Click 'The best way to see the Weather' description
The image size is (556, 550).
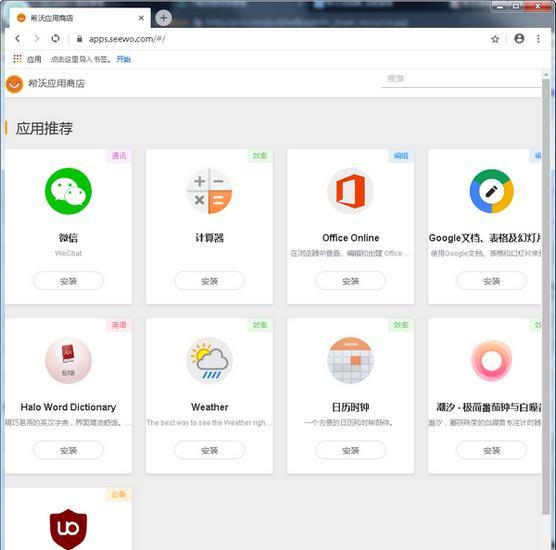(x=209, y=423)
